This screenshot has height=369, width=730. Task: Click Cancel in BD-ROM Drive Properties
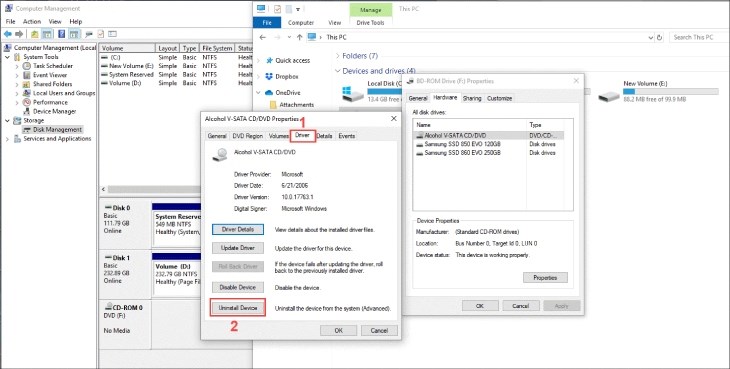(520, 306)
